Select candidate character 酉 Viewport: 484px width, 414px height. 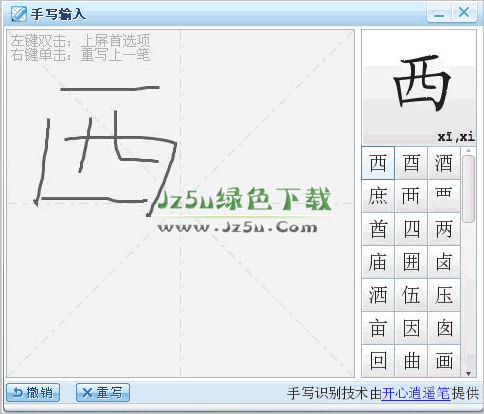click(x=411, y=163)
